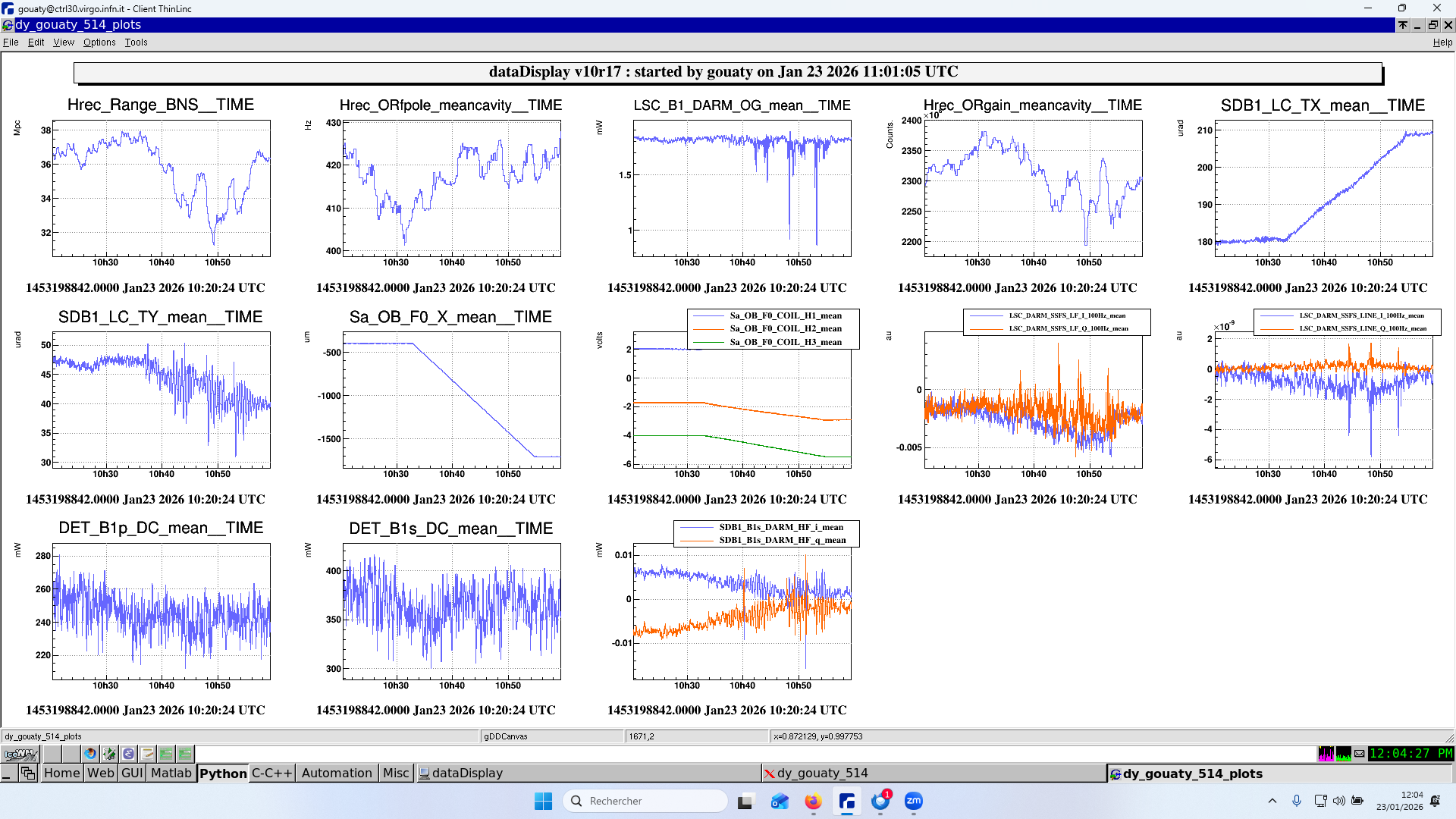Open the Tools dropdown menu
The width and height of the screenshot is (1456, 819).
[x=136, y=42]
